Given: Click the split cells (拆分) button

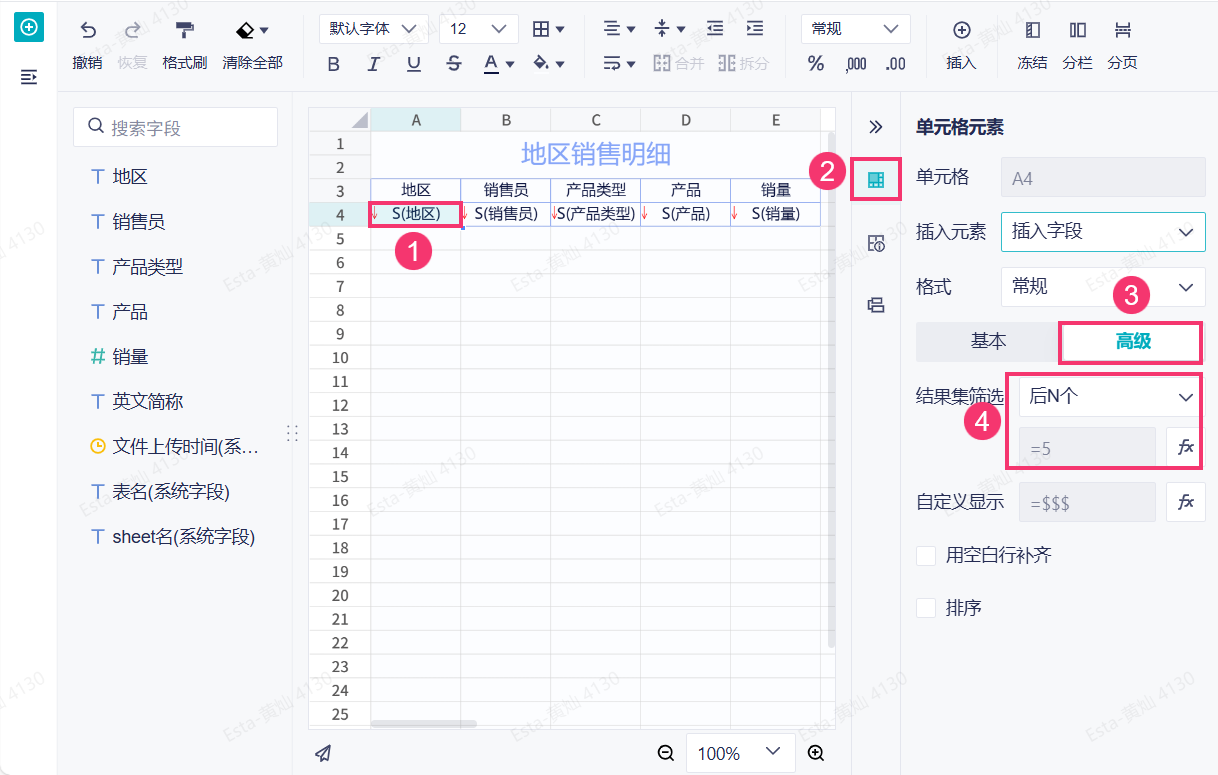Looking at the screenshot, I should (x=744, y=64).
